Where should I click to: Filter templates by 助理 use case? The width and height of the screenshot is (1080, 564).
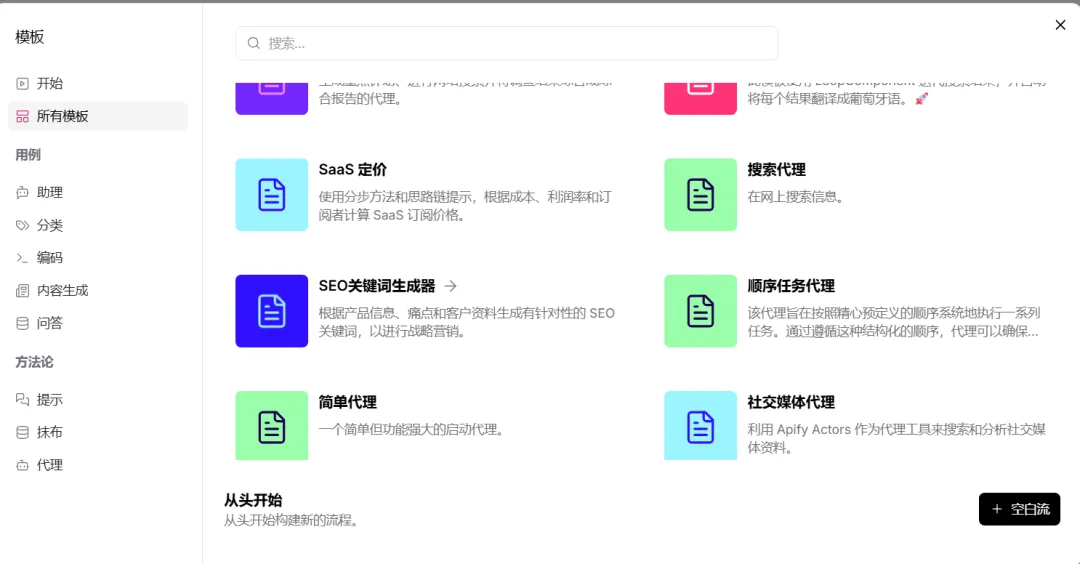pos(50,192)
